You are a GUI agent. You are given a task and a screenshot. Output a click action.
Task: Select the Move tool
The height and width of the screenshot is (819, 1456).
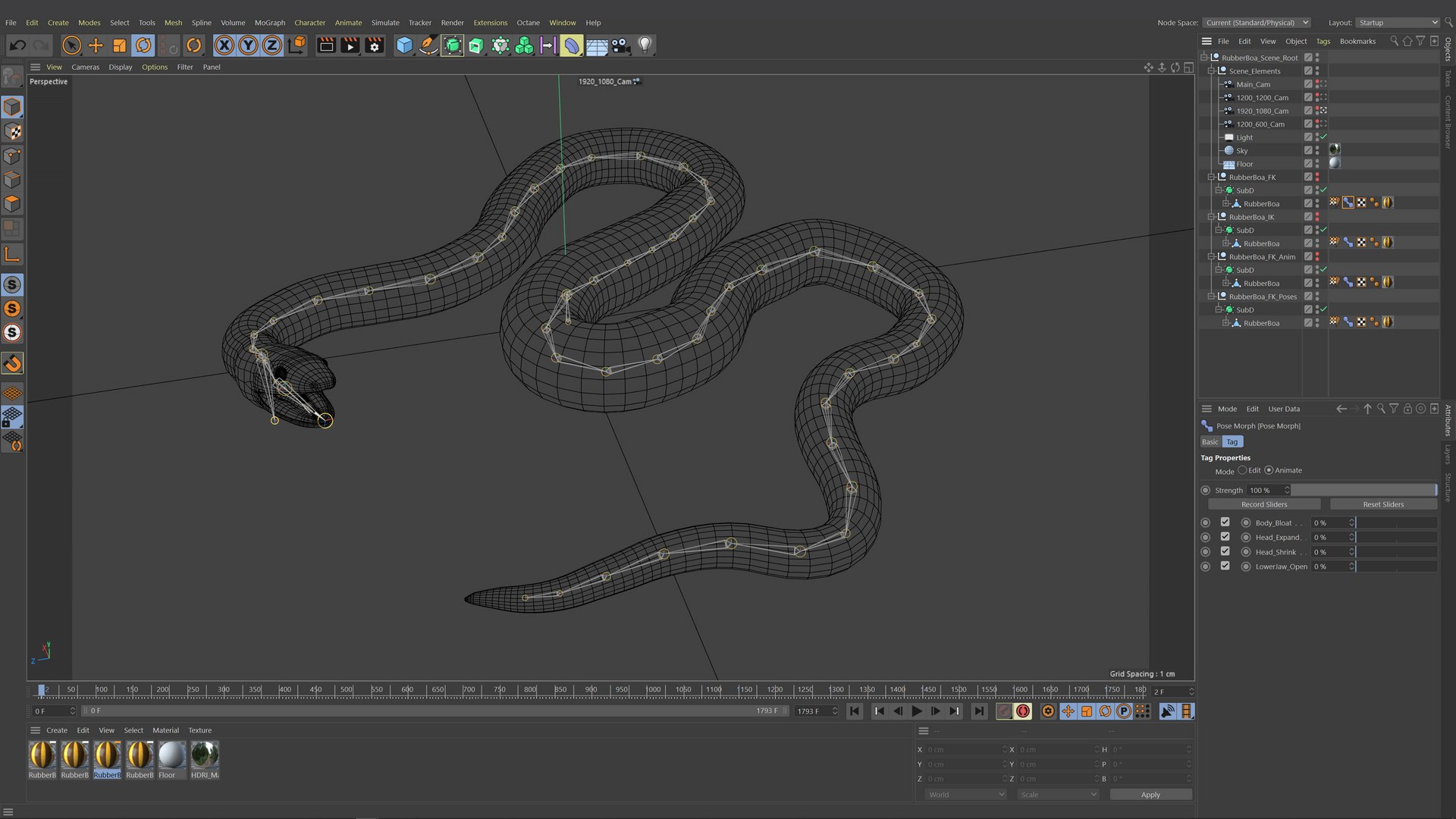click(96, 45)
